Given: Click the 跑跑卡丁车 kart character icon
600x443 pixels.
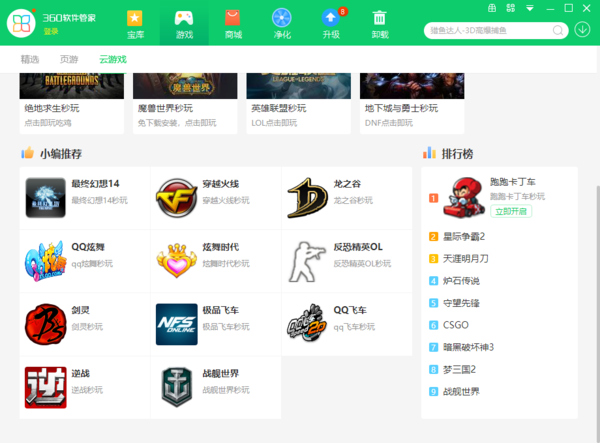Looking at the screenshot, I should 464,197.
